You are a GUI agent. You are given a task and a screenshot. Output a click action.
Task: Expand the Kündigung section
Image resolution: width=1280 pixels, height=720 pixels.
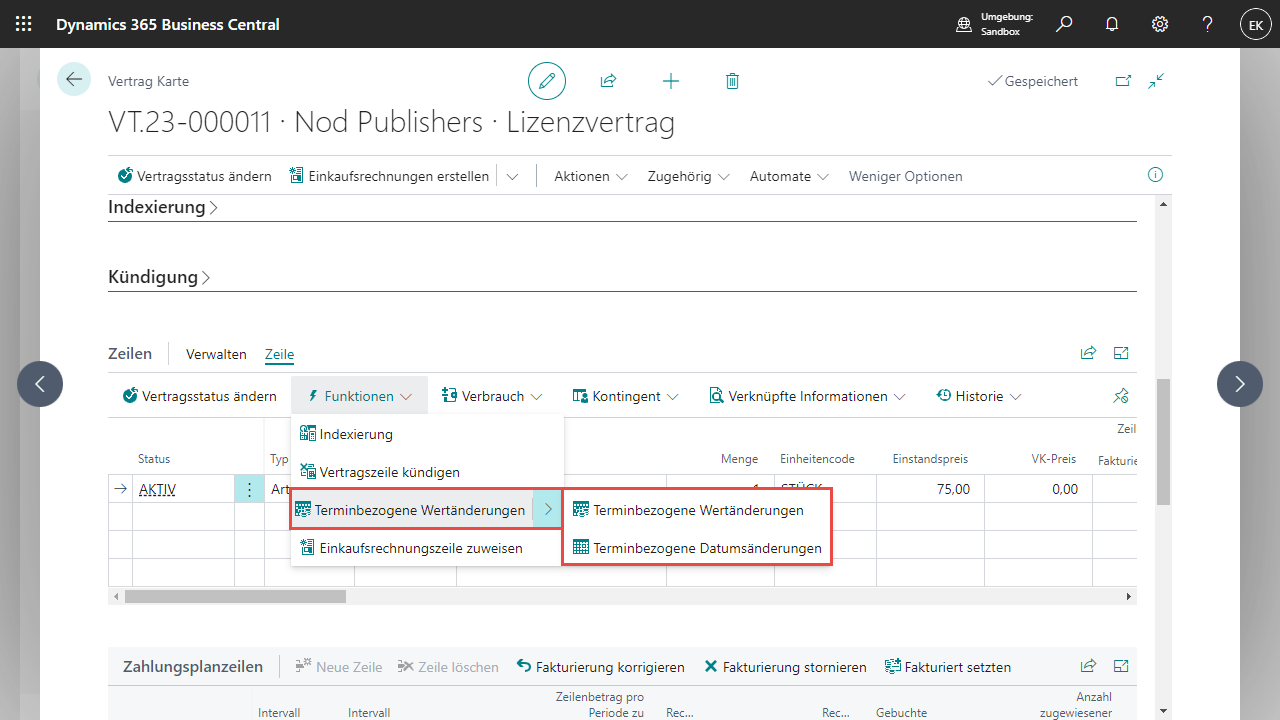point(159,277)
